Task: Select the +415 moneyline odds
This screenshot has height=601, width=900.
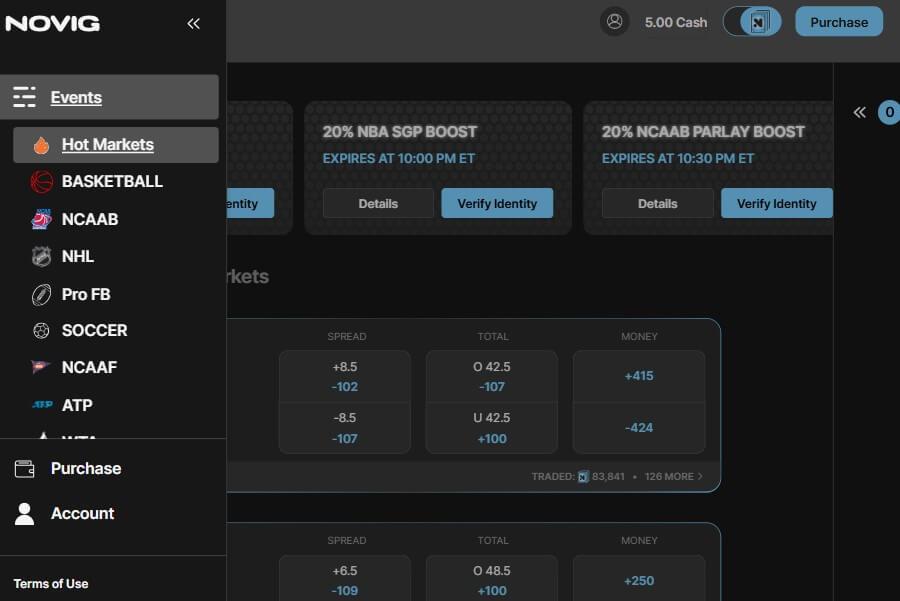Action: [x=639, y=375]
